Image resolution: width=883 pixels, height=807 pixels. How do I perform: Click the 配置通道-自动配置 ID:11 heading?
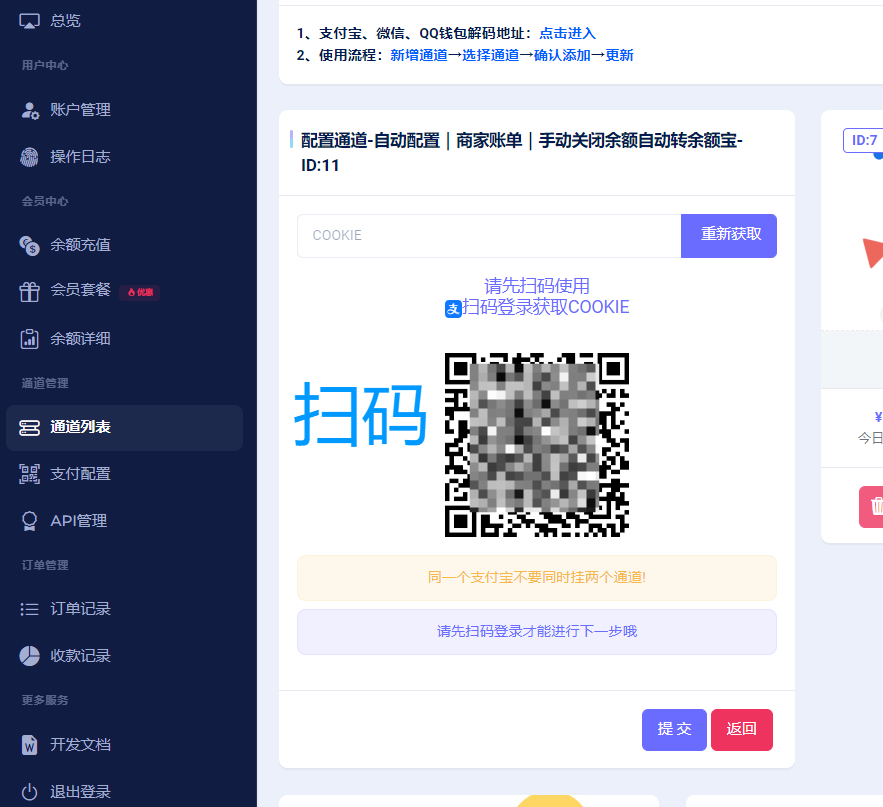point(521,153)
